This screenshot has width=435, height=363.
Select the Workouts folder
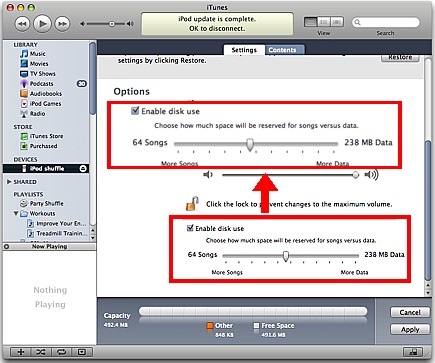[x=38, y=213]
